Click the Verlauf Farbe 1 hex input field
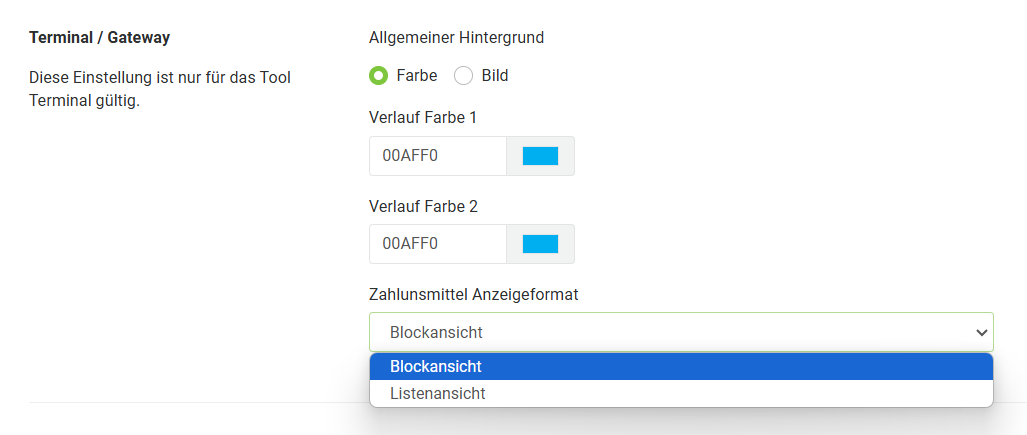The height and width of the screenshot is (435, 1027). coord(438,156)
